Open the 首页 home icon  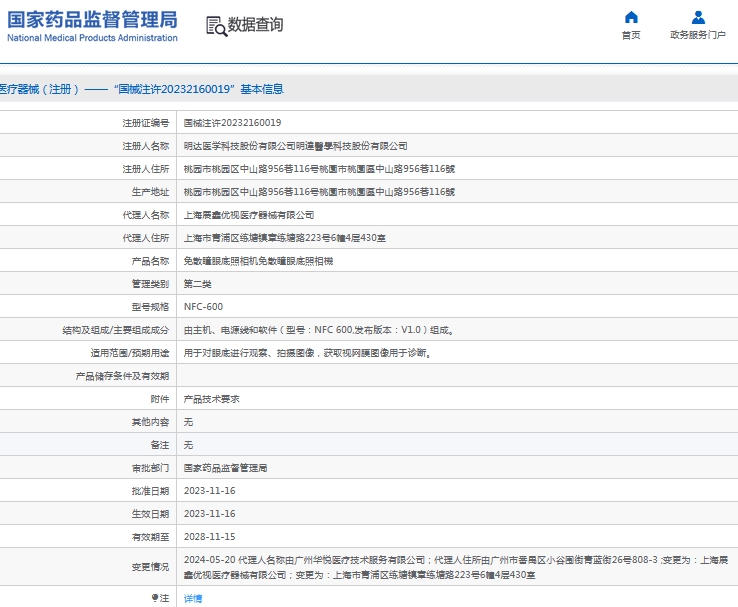point(631,17)
